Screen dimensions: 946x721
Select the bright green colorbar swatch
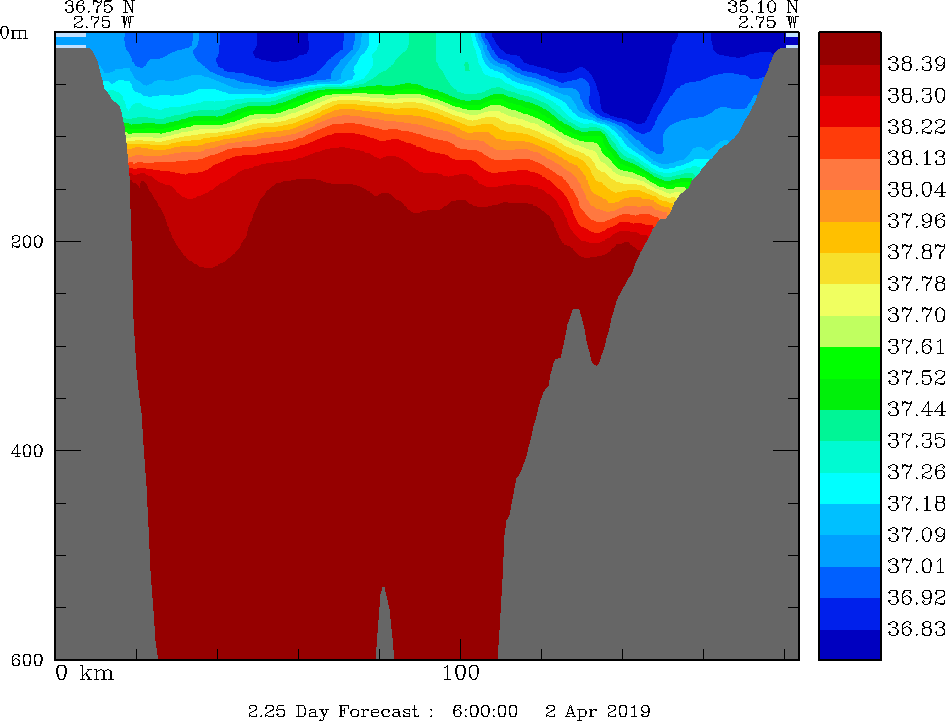[849, 363]
